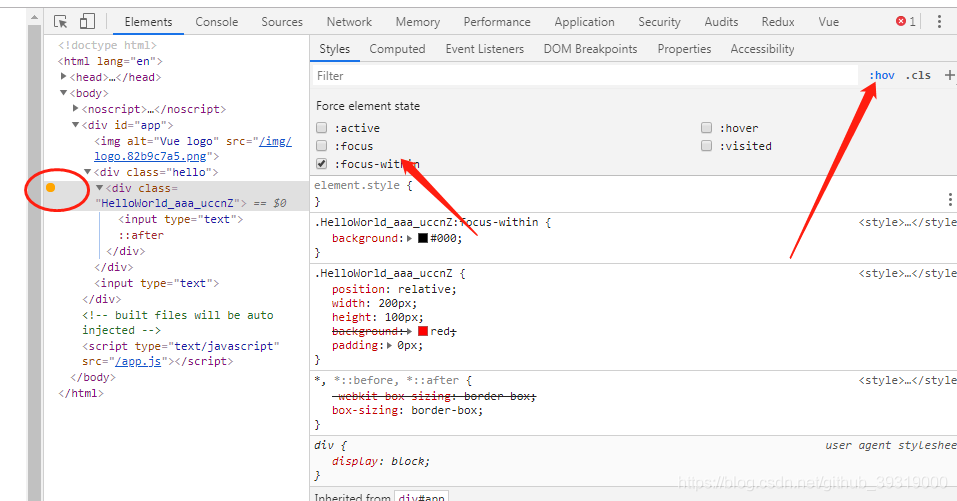
Task: Expand background #000 shorthand triangle
Action: pyautogui.click(x=410, y=239)
